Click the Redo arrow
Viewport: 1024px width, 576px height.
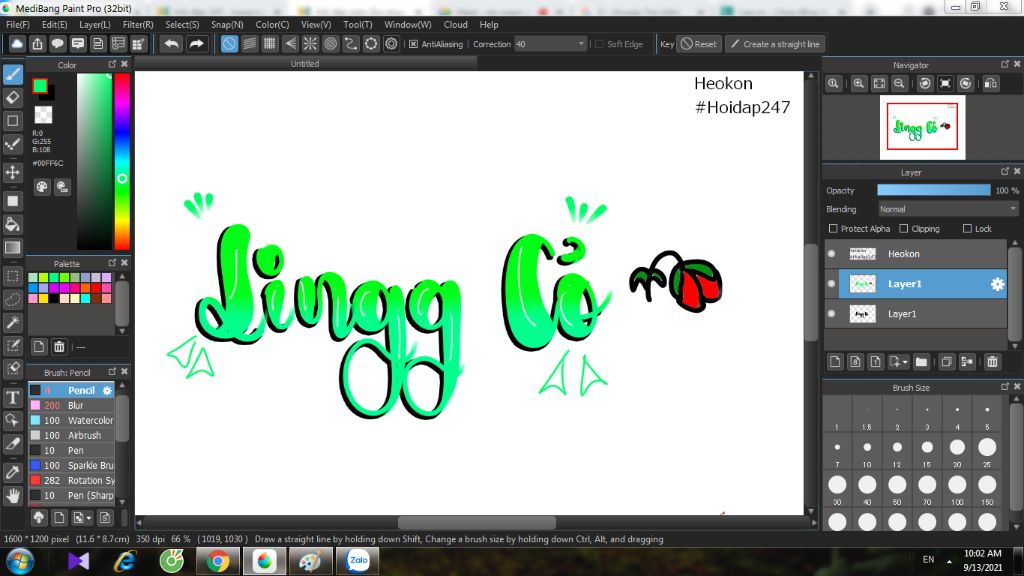[x=196, y=44]
